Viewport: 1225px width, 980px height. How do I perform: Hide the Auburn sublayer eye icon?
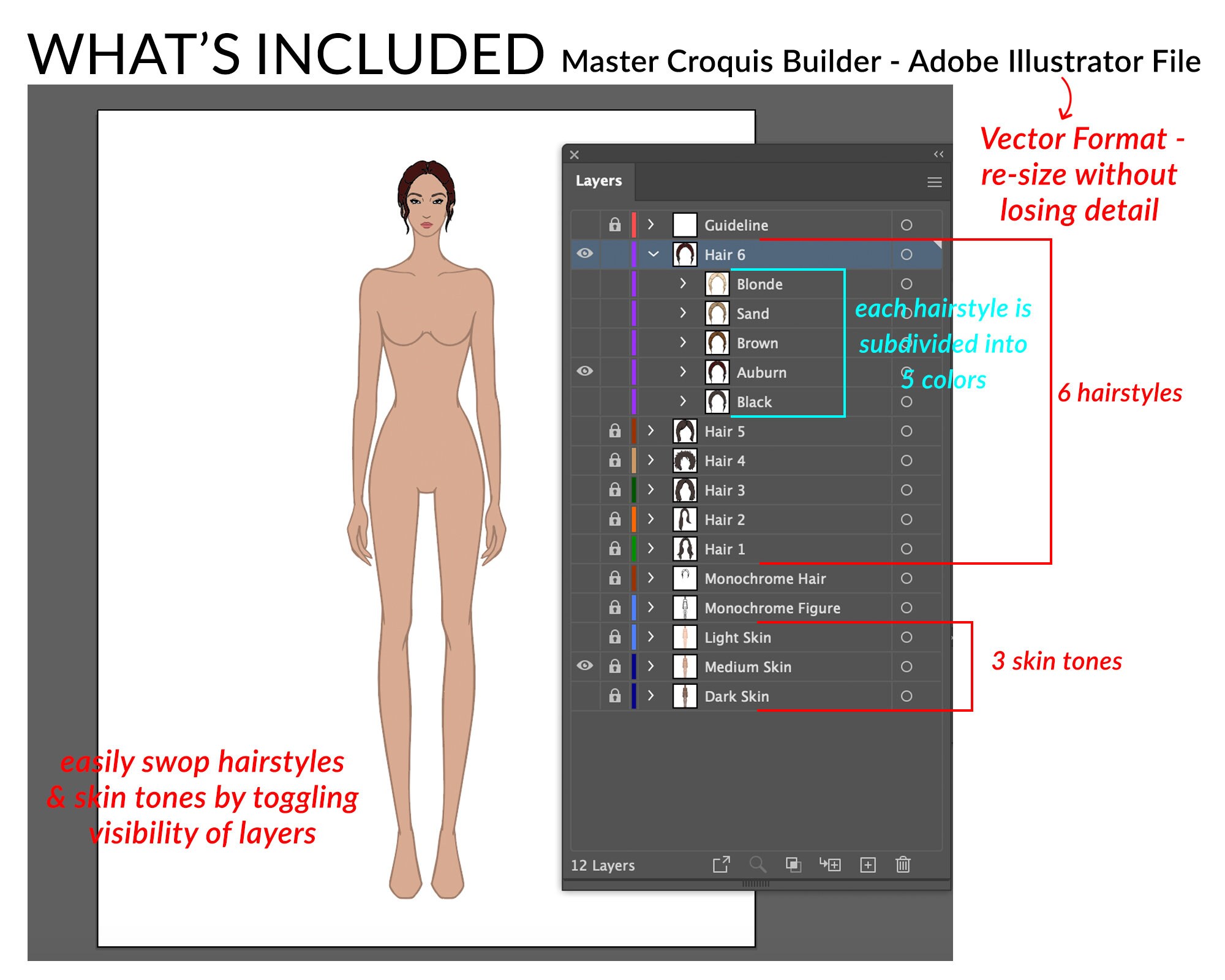pyautogui.click(x=585, y=371)
